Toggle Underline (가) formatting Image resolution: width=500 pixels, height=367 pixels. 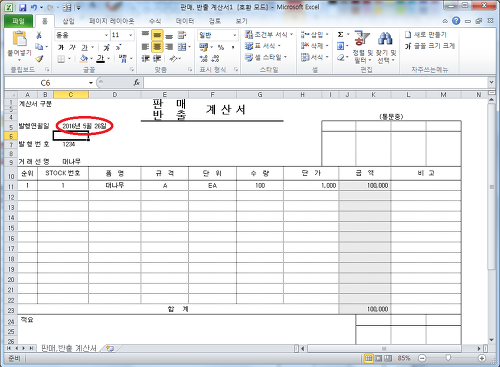[x=84, y=47]
